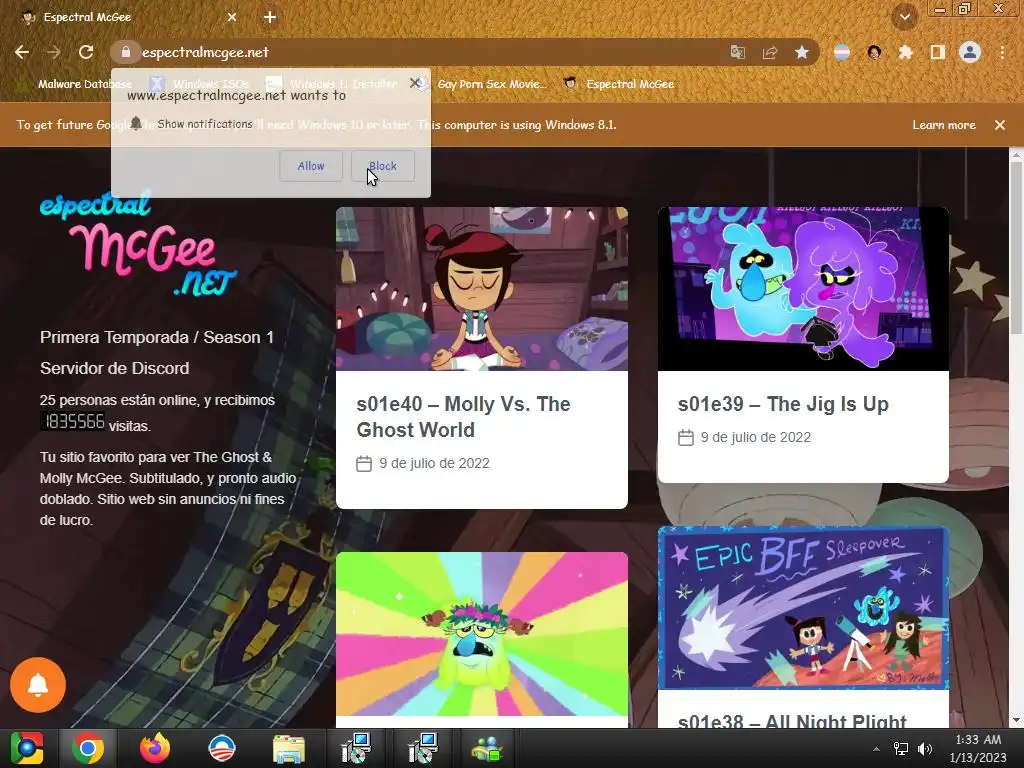
Task: Allow notifications from the site
Action: pos(311,166)
